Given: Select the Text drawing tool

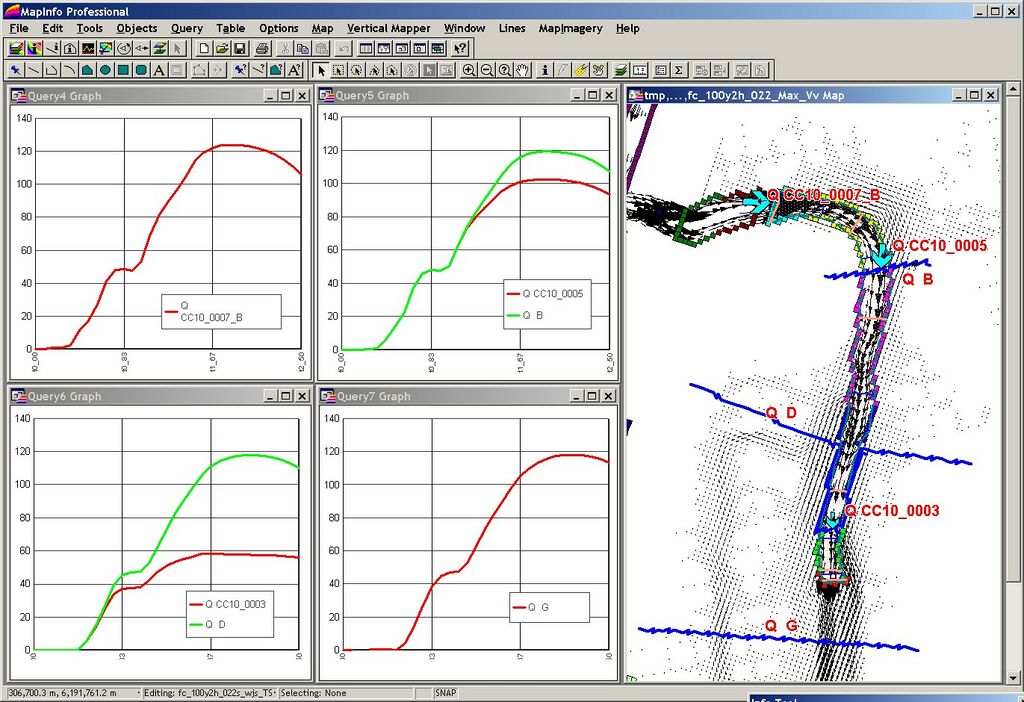Looking at the screenshot, I should (159, 70).
